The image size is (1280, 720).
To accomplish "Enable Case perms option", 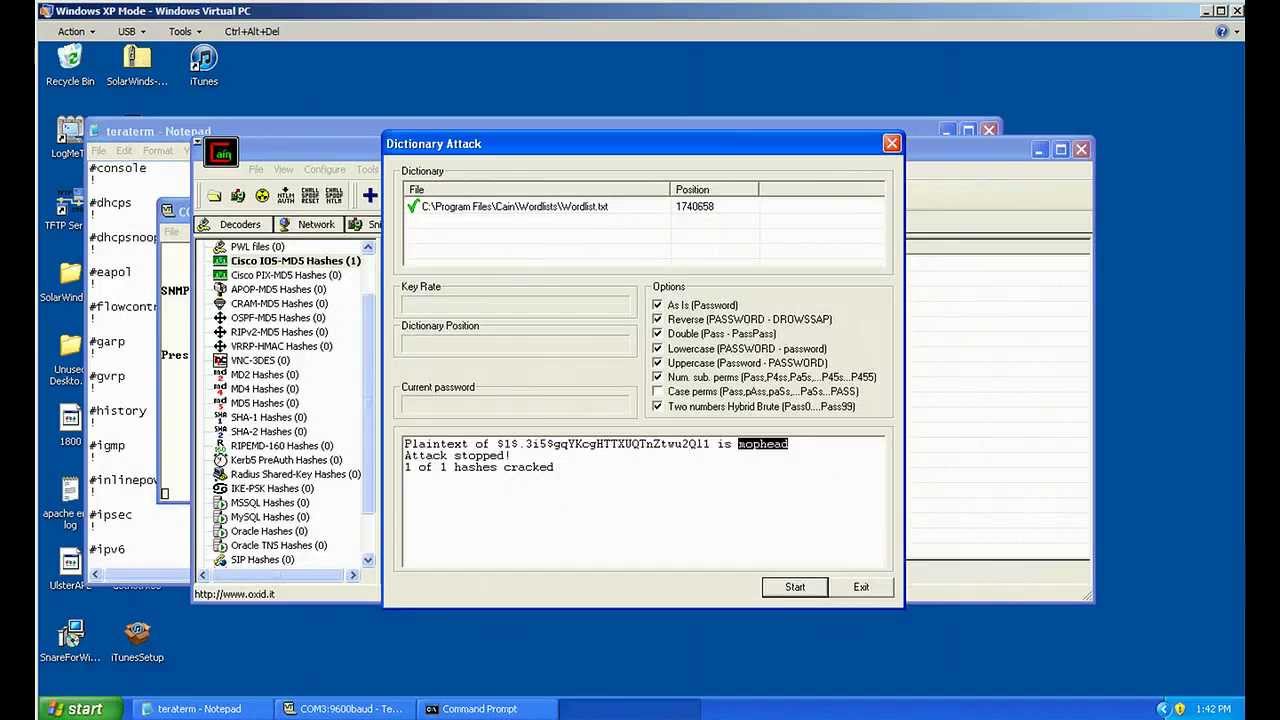I will (x=657, y=392).
